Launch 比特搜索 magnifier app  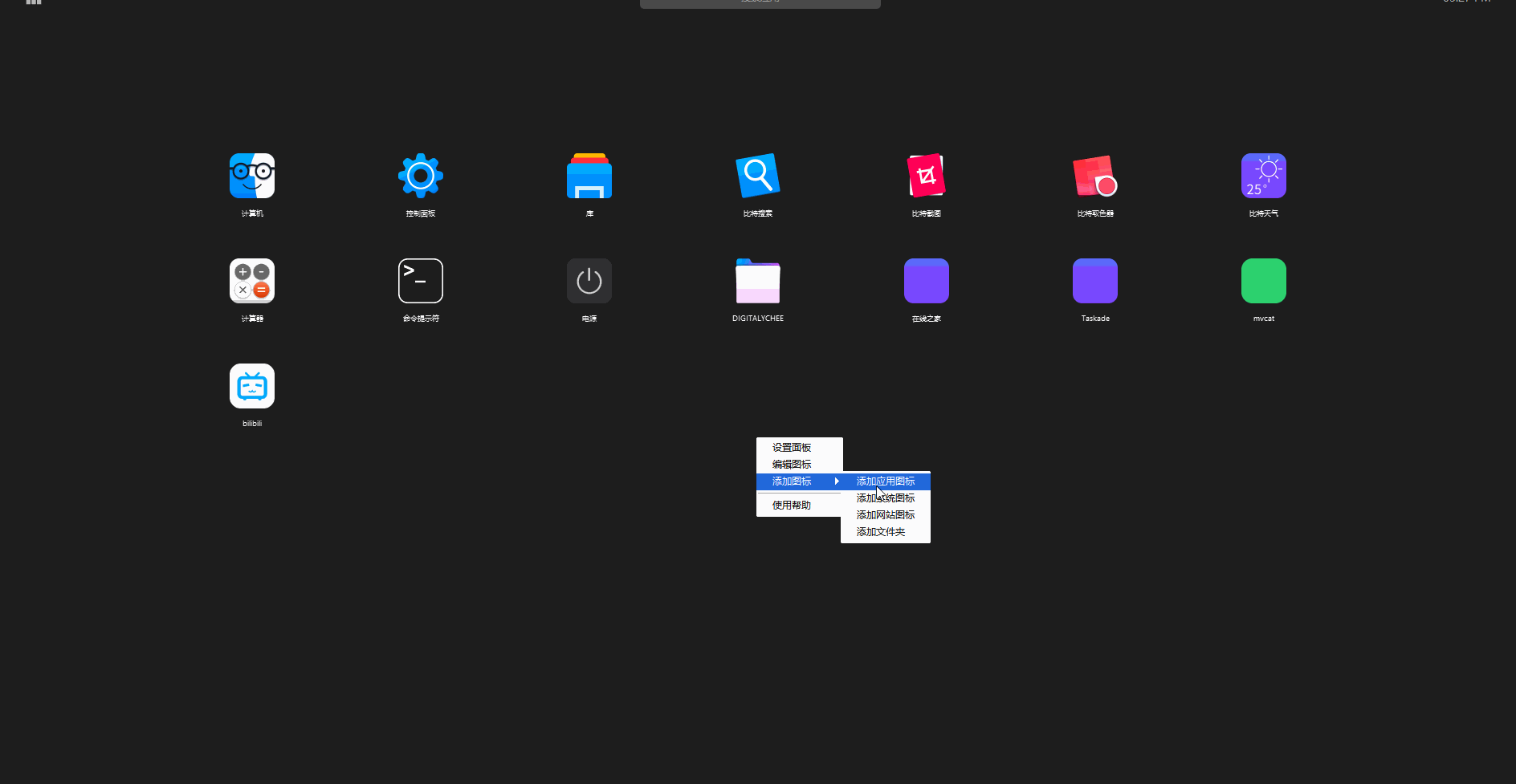pos(758,176)
